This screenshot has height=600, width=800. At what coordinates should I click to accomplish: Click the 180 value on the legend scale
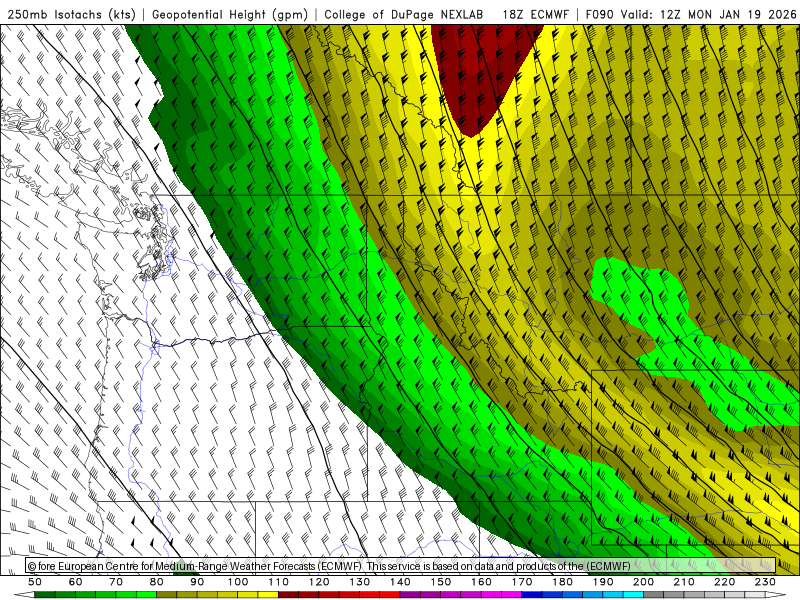tap(562, 582)
